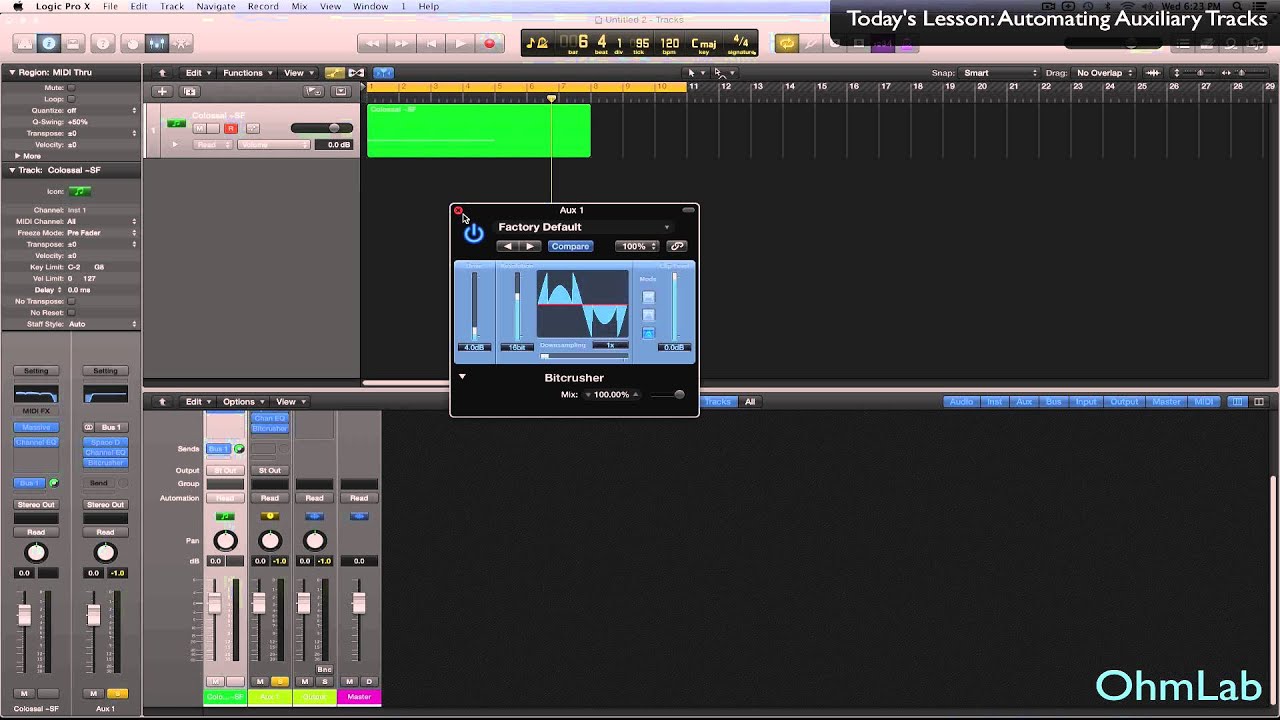Toggle the Flex view button
This screenshot has width=1280, height=720.
coord(355,73)
